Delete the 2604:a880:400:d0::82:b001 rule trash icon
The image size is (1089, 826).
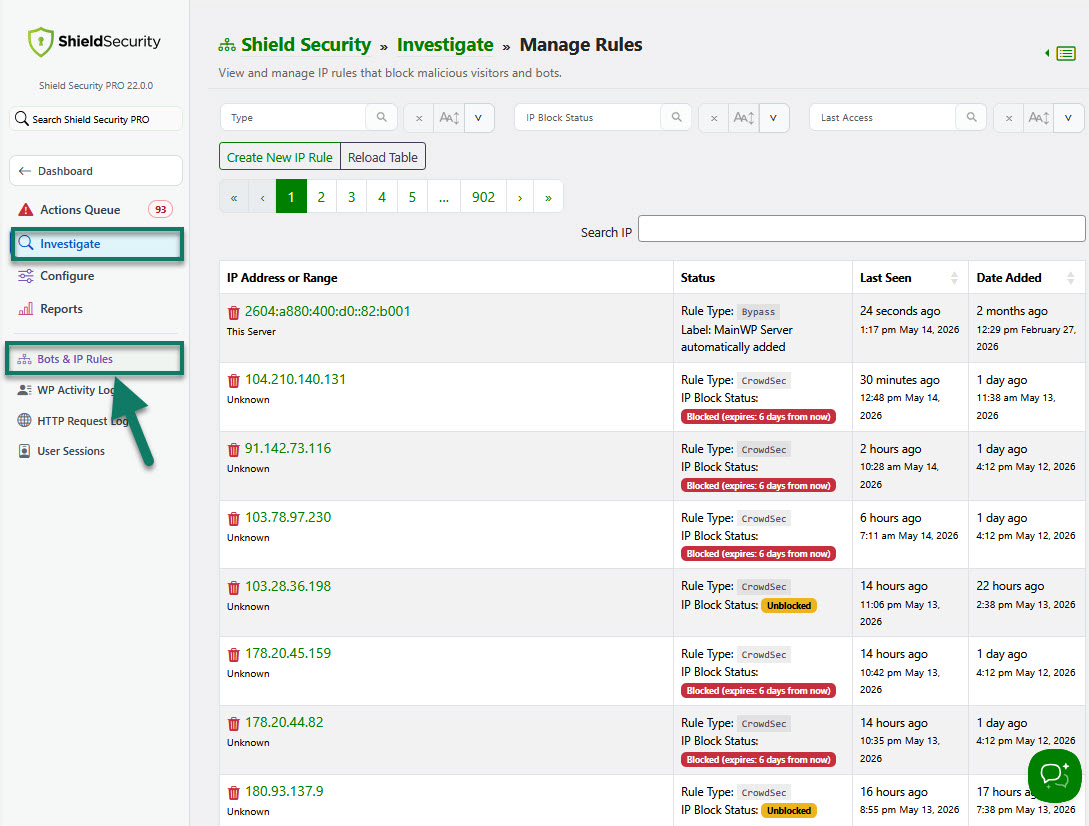(x=233, y=313)
